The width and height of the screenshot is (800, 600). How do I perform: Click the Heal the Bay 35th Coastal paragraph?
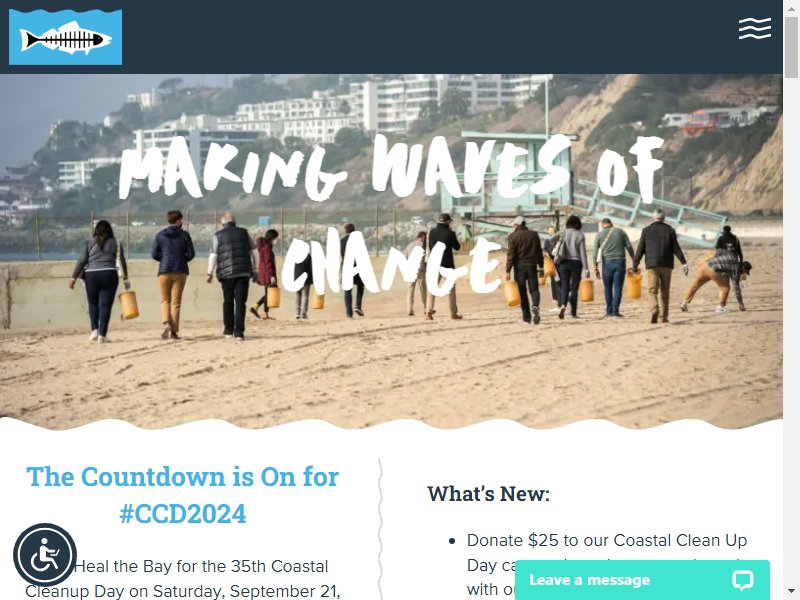click(x=182, y=579)
